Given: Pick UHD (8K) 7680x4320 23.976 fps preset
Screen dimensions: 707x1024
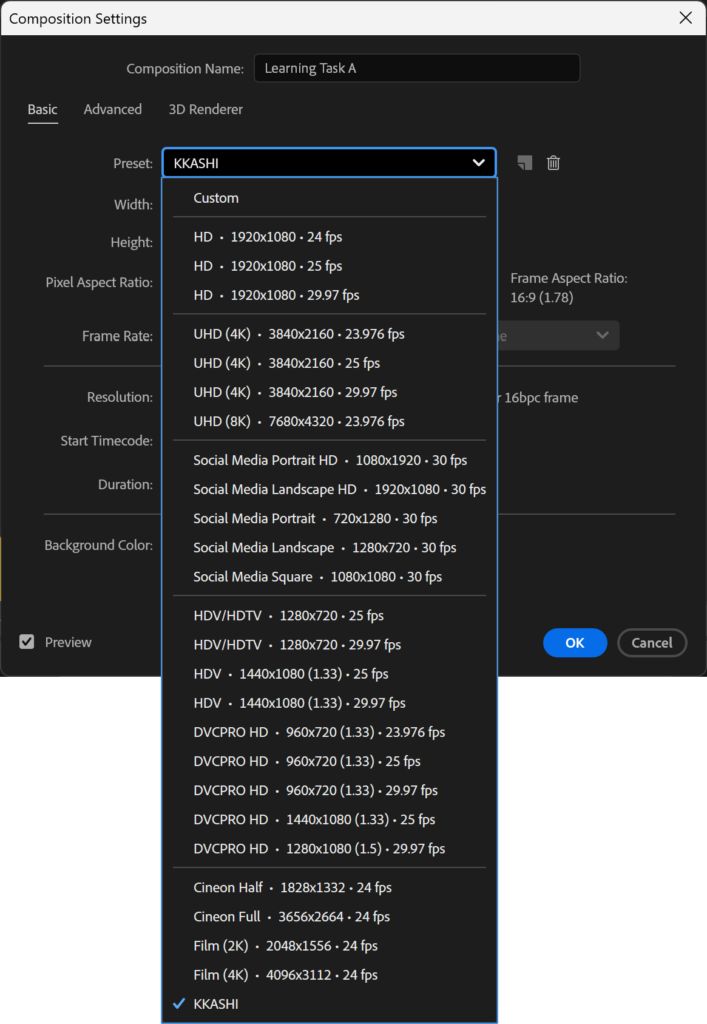Looking at the screenshot, I should click(x=299, y=421).
